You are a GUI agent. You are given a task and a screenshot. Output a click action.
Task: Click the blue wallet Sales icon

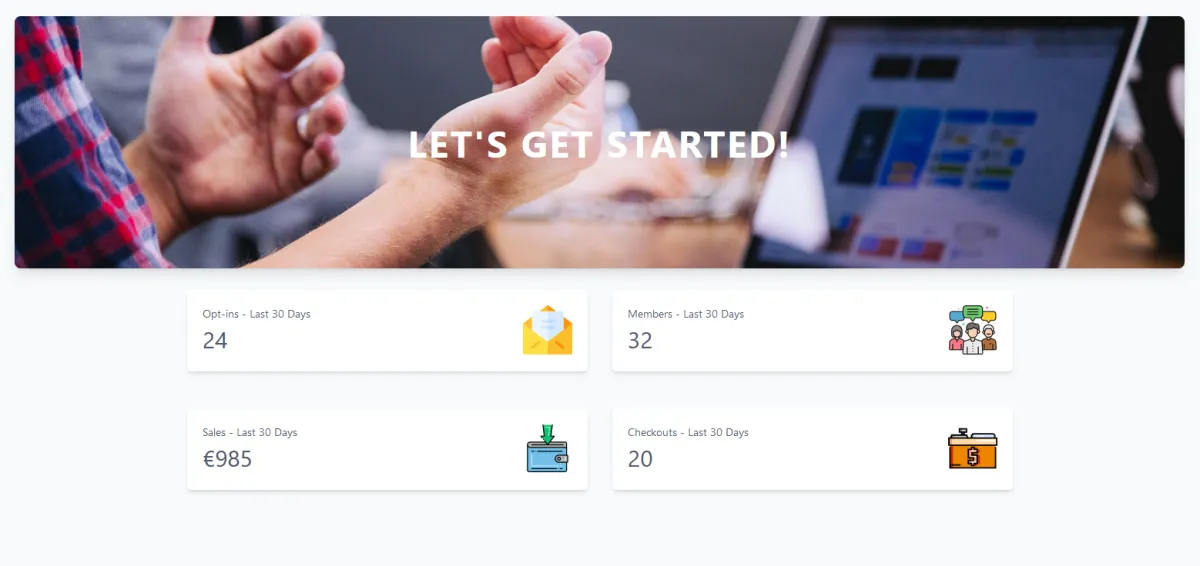click(547, 449)
